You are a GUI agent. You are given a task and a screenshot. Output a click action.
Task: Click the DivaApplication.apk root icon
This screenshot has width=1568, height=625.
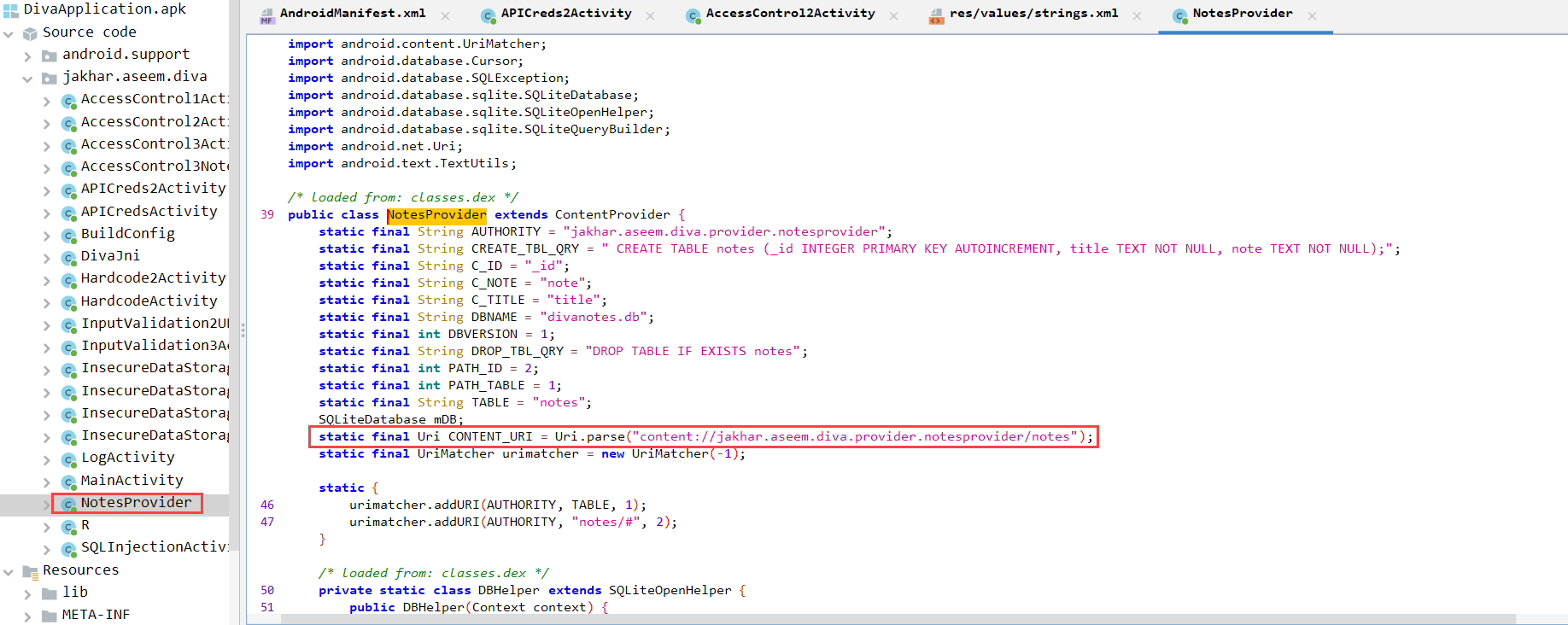click(10, 10)
